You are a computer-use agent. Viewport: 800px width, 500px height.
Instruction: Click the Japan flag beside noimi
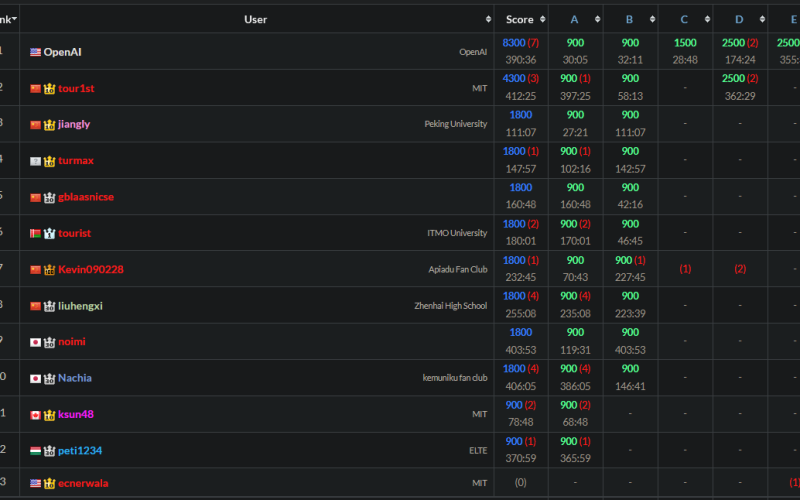click(35, 342)
